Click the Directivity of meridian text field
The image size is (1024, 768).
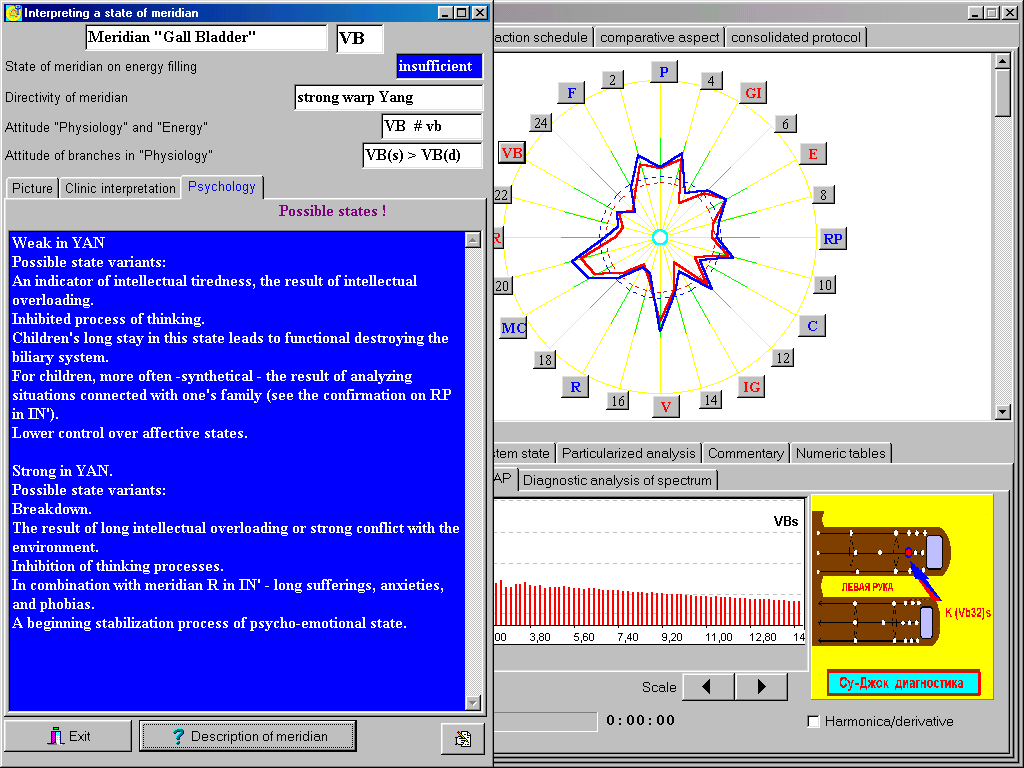click(x=388, y=98)
